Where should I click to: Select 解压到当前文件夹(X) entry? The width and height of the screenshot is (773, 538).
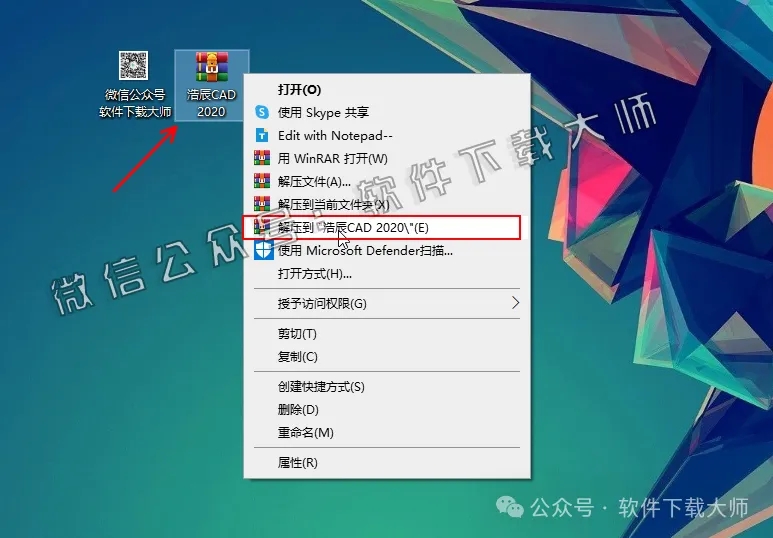click(387, 204)
